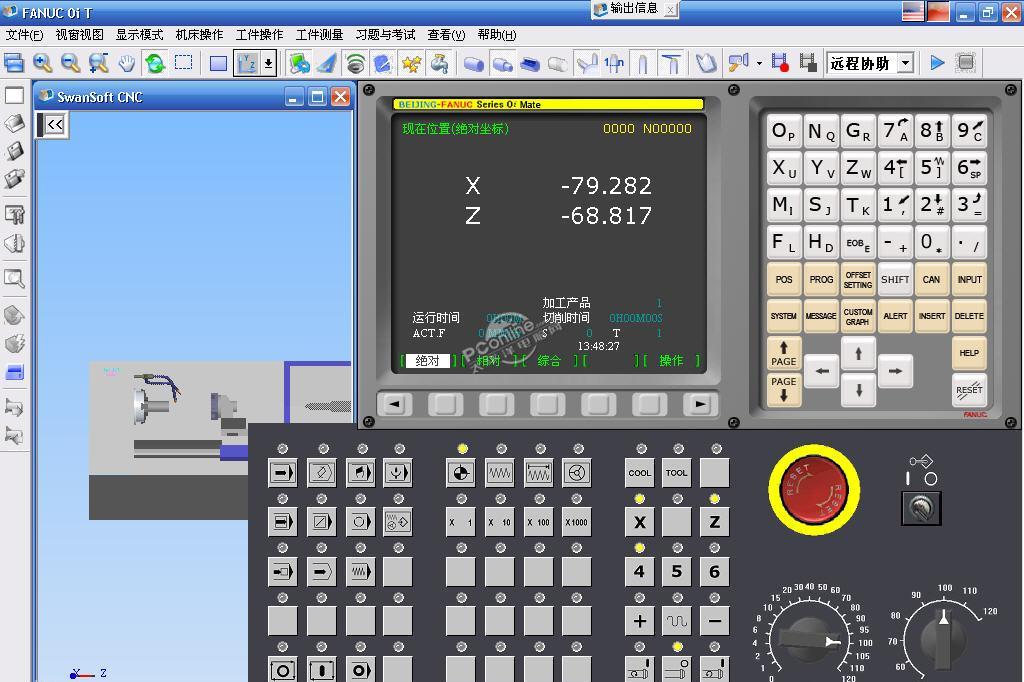Click the gold stars toolbar icon
Viewport: 1024px width, 682px height.
click(411, 63)
